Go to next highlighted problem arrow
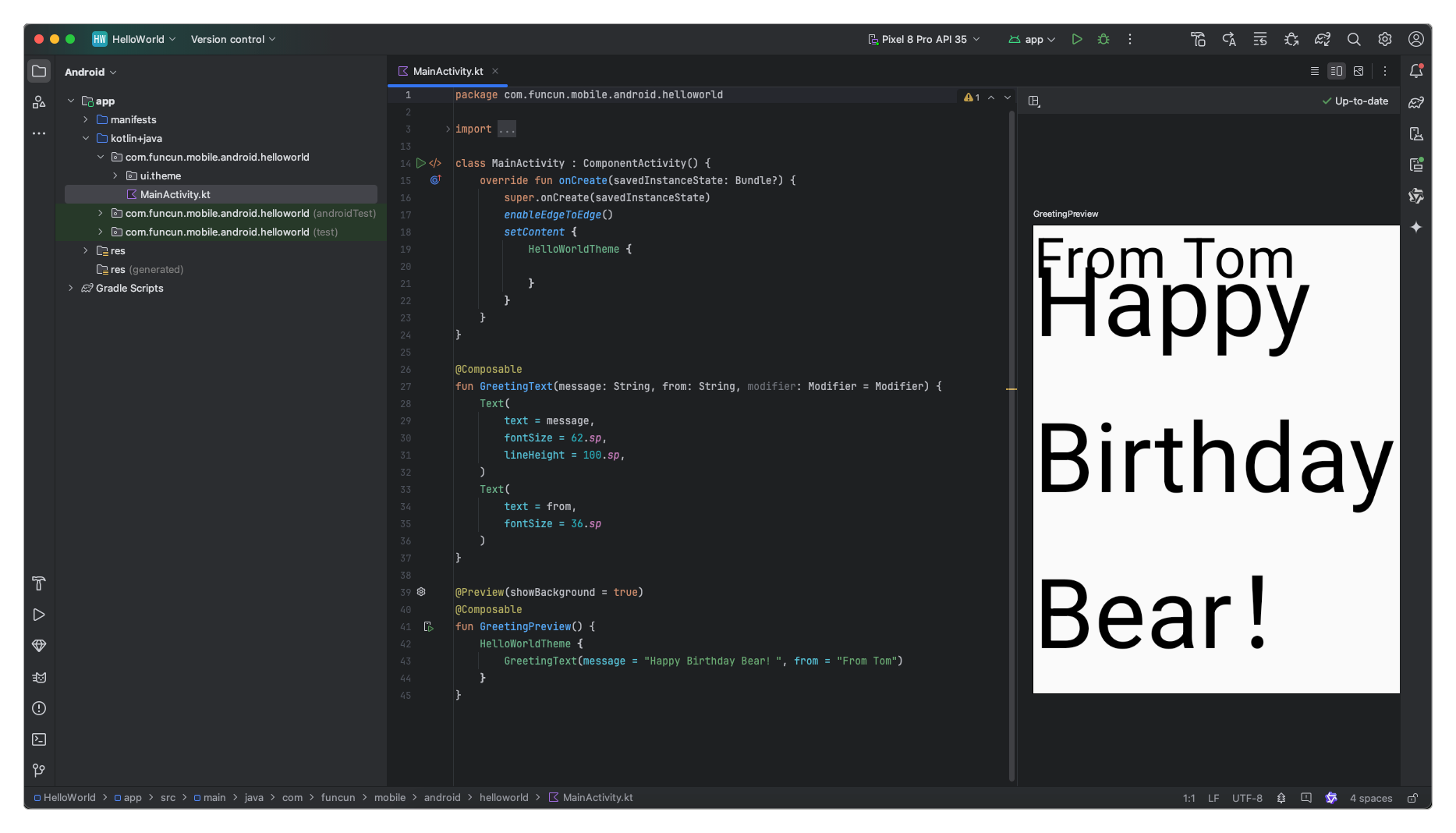The height and width of the screenshot is (833, 1456). (x=1008, y=97)
